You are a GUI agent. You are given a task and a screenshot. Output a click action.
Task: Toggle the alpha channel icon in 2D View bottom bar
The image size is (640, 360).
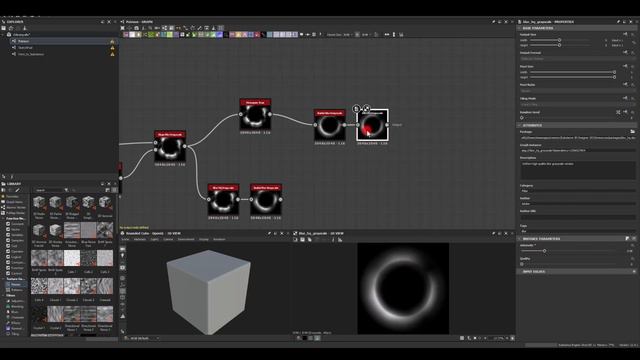317,338
